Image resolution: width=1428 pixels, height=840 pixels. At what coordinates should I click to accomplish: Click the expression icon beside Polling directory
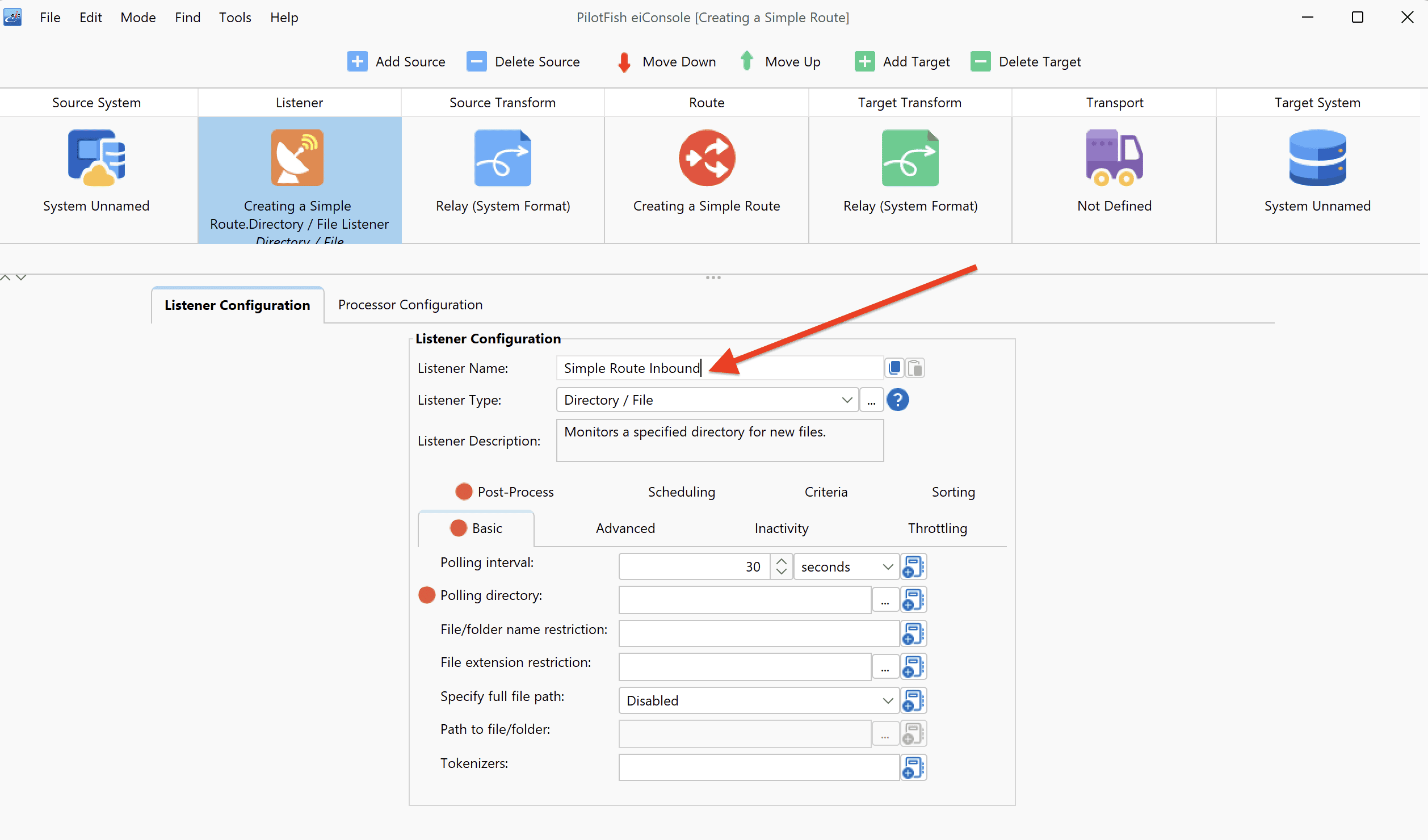click(x=913, y=599)
